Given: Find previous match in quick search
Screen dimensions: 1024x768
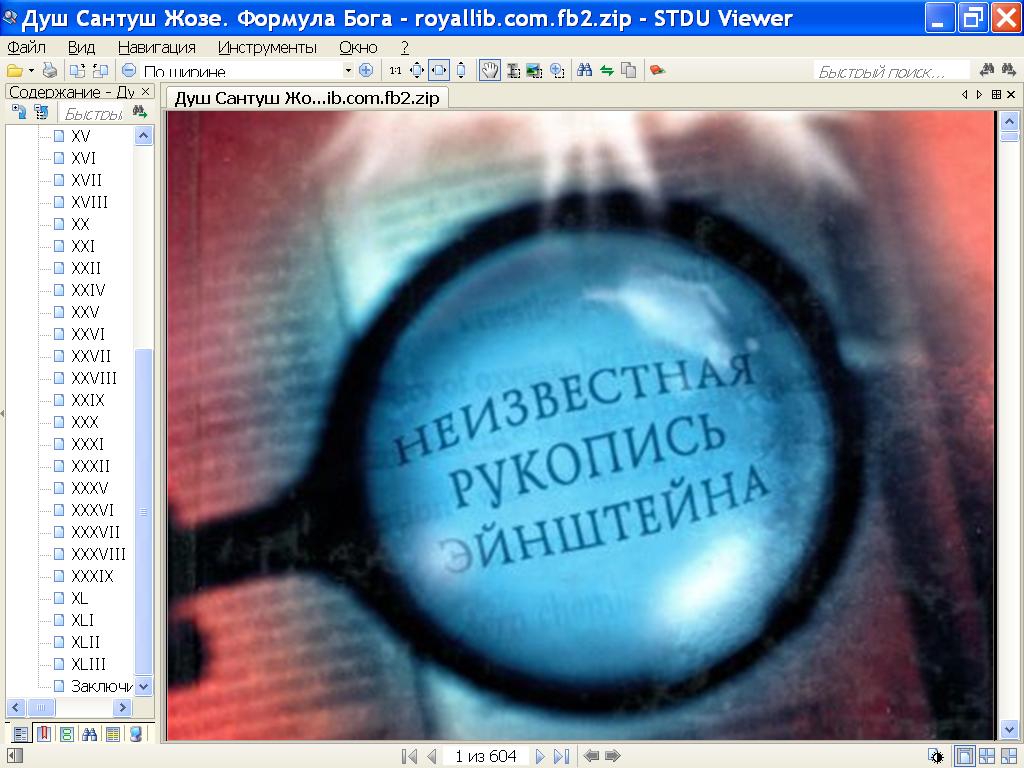Looking at the screenshot, I should (987, 71).
